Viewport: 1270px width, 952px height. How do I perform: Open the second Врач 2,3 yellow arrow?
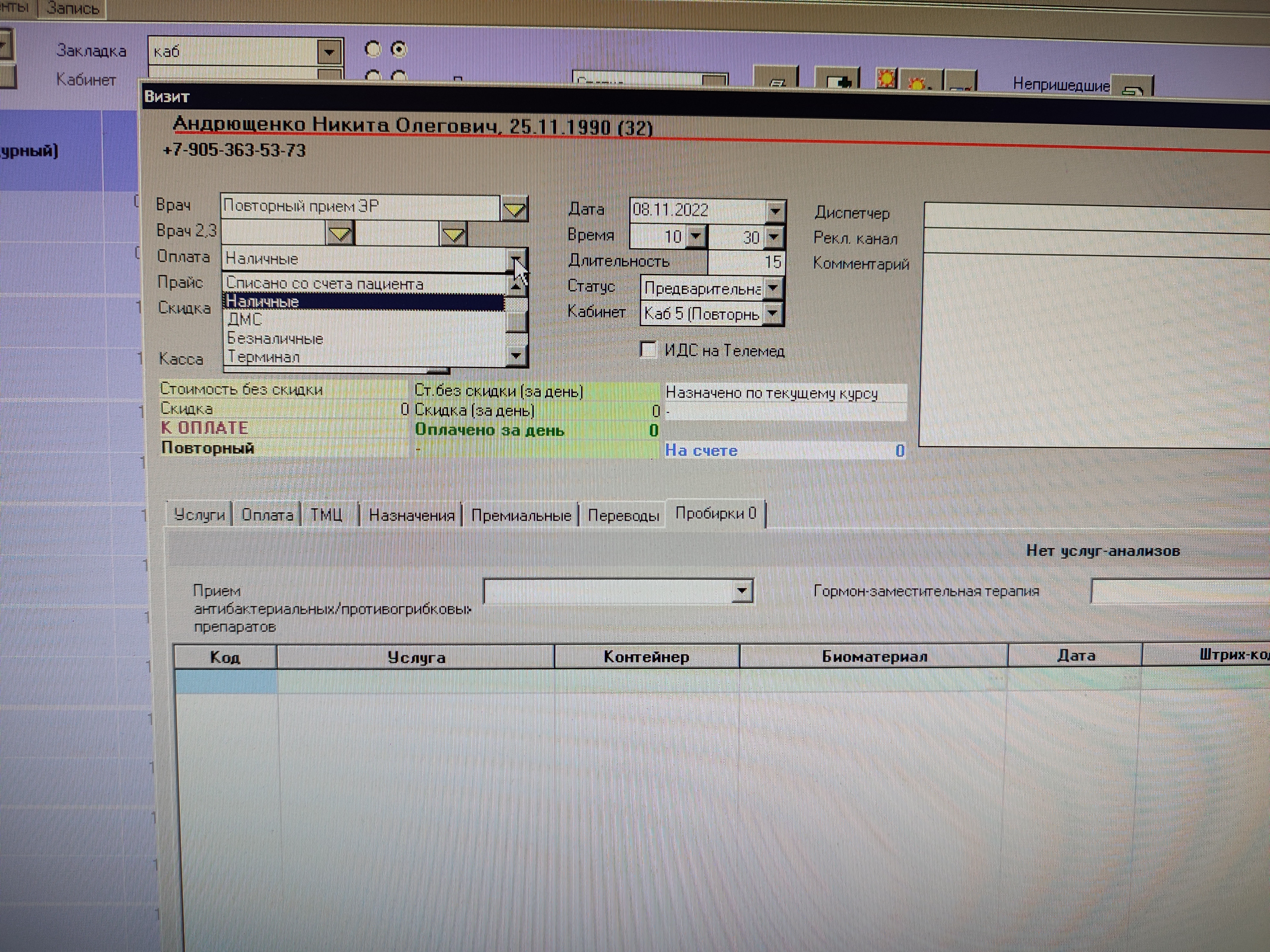(x=454, y=234)
